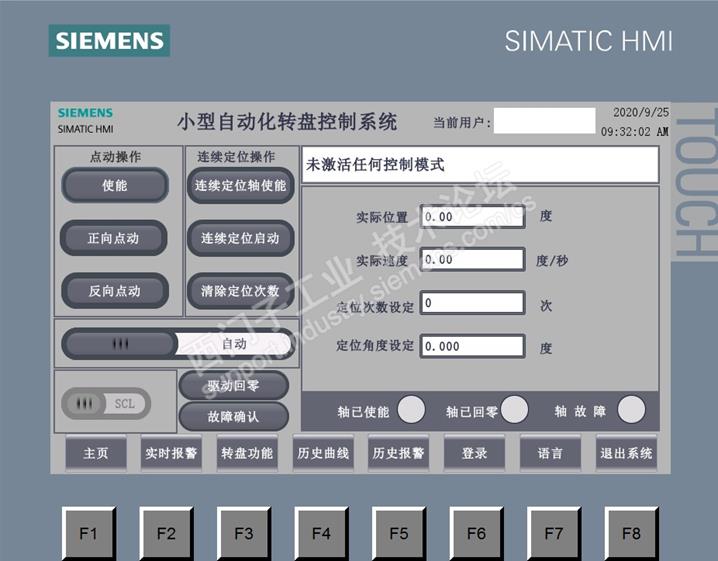This screenshot has width=718, height=561.
Task: Open the 历史曲线 screen
Action: click(323, 453)
